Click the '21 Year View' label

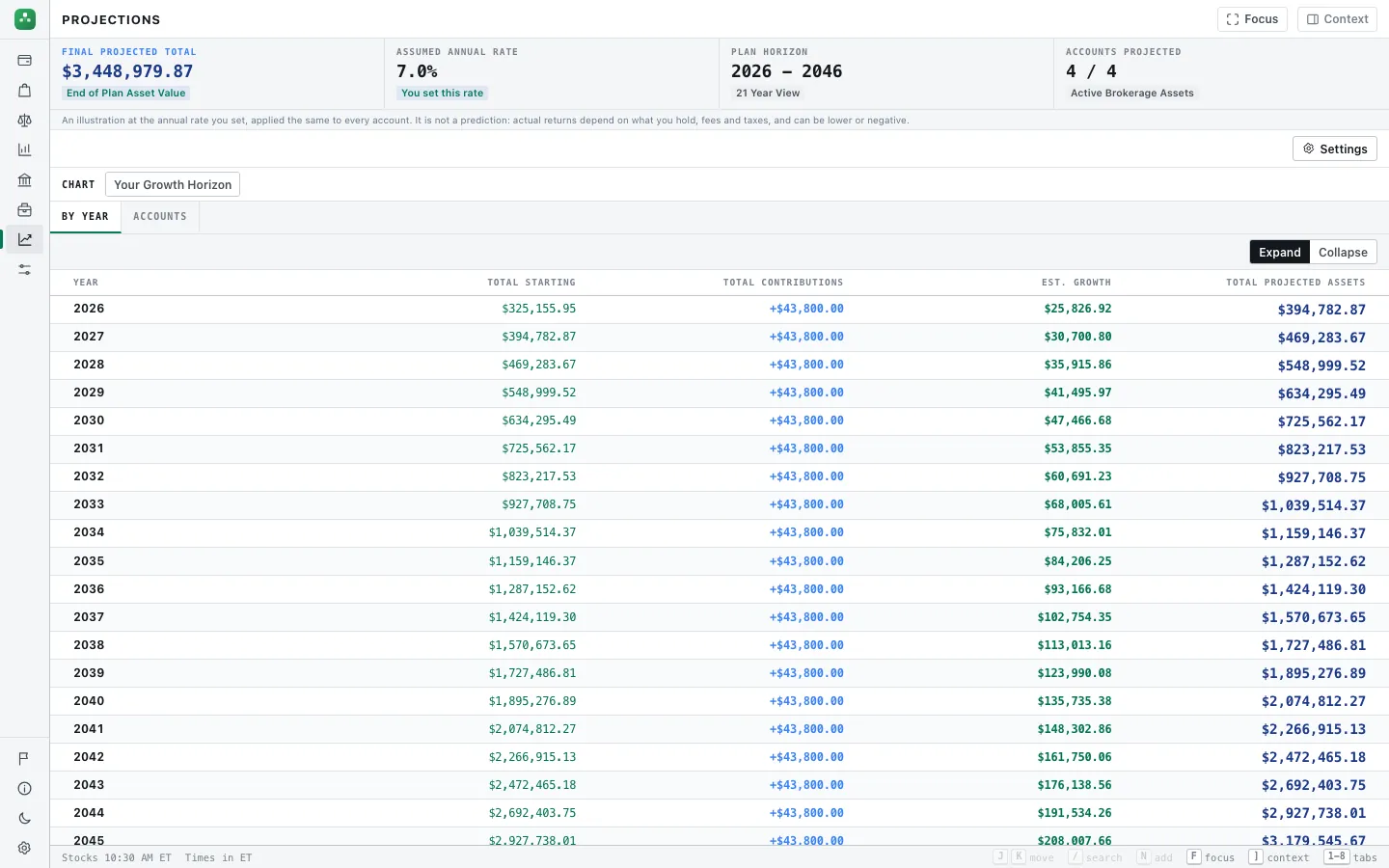click(768, 94)
